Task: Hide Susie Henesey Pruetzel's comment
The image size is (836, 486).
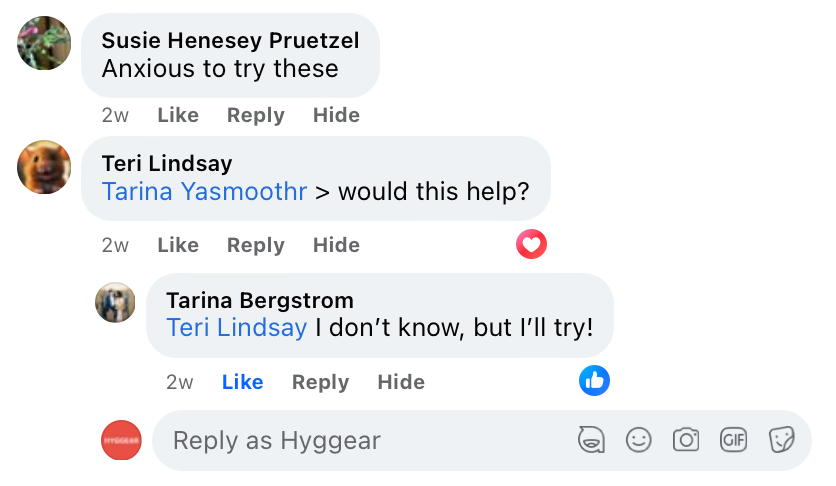Action: coord(336,115)
